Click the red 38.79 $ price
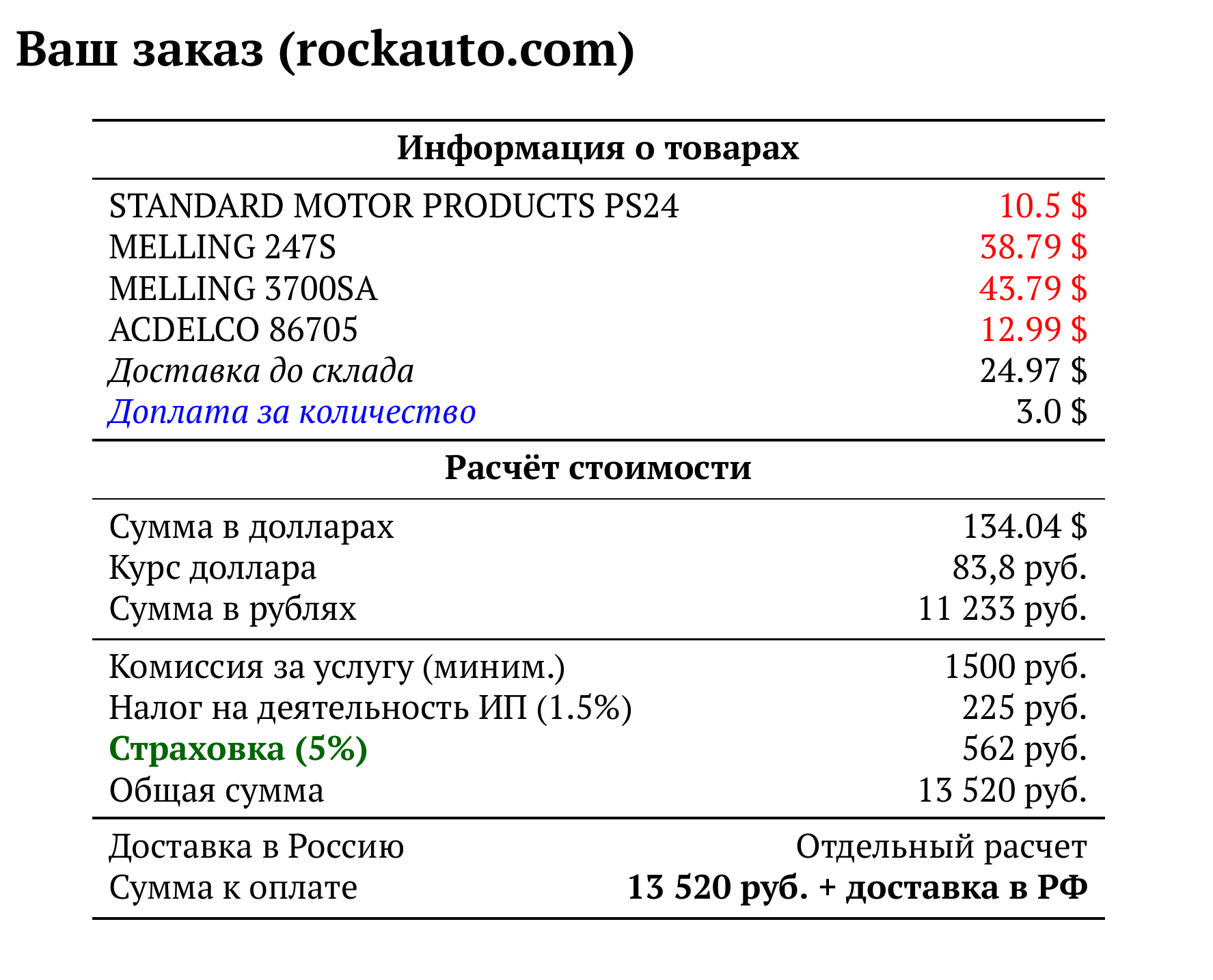1213x980 pixels. pos(1033,247)
